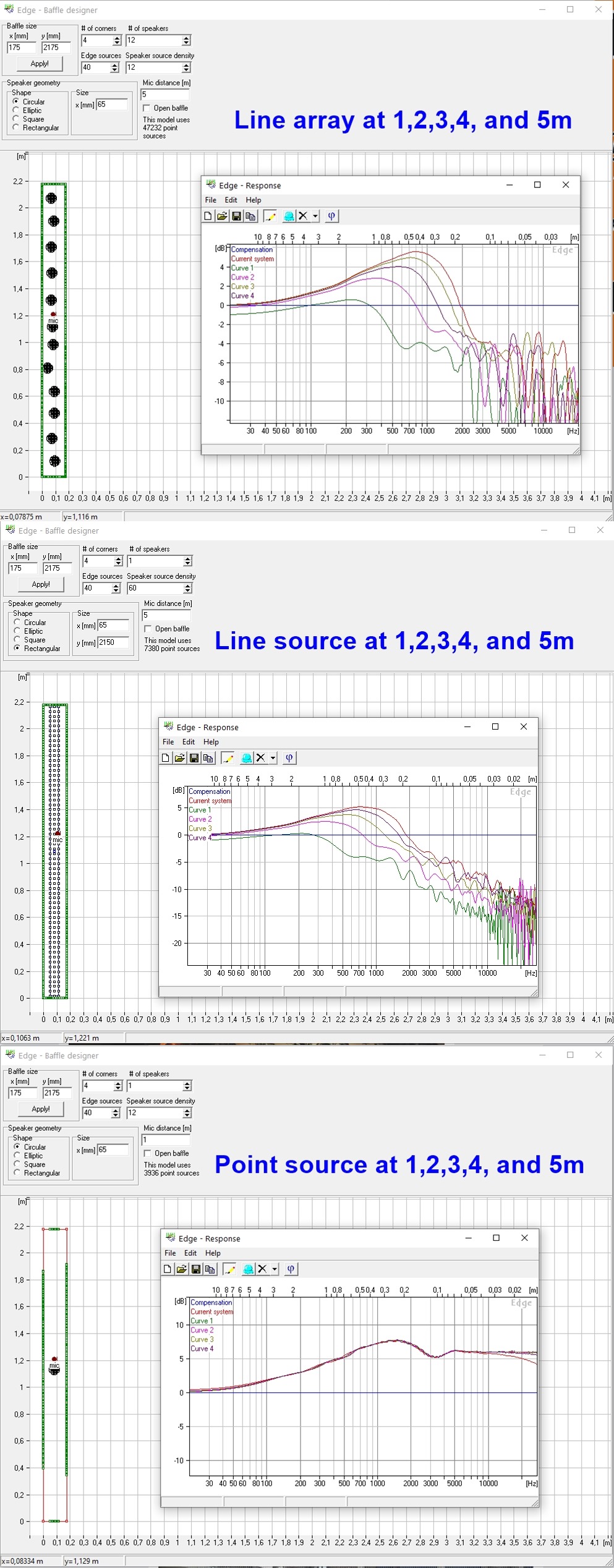Screen dimensions: 614x1568
Task: Click Copy icon in Line source Response window
Action: (208, 757)
